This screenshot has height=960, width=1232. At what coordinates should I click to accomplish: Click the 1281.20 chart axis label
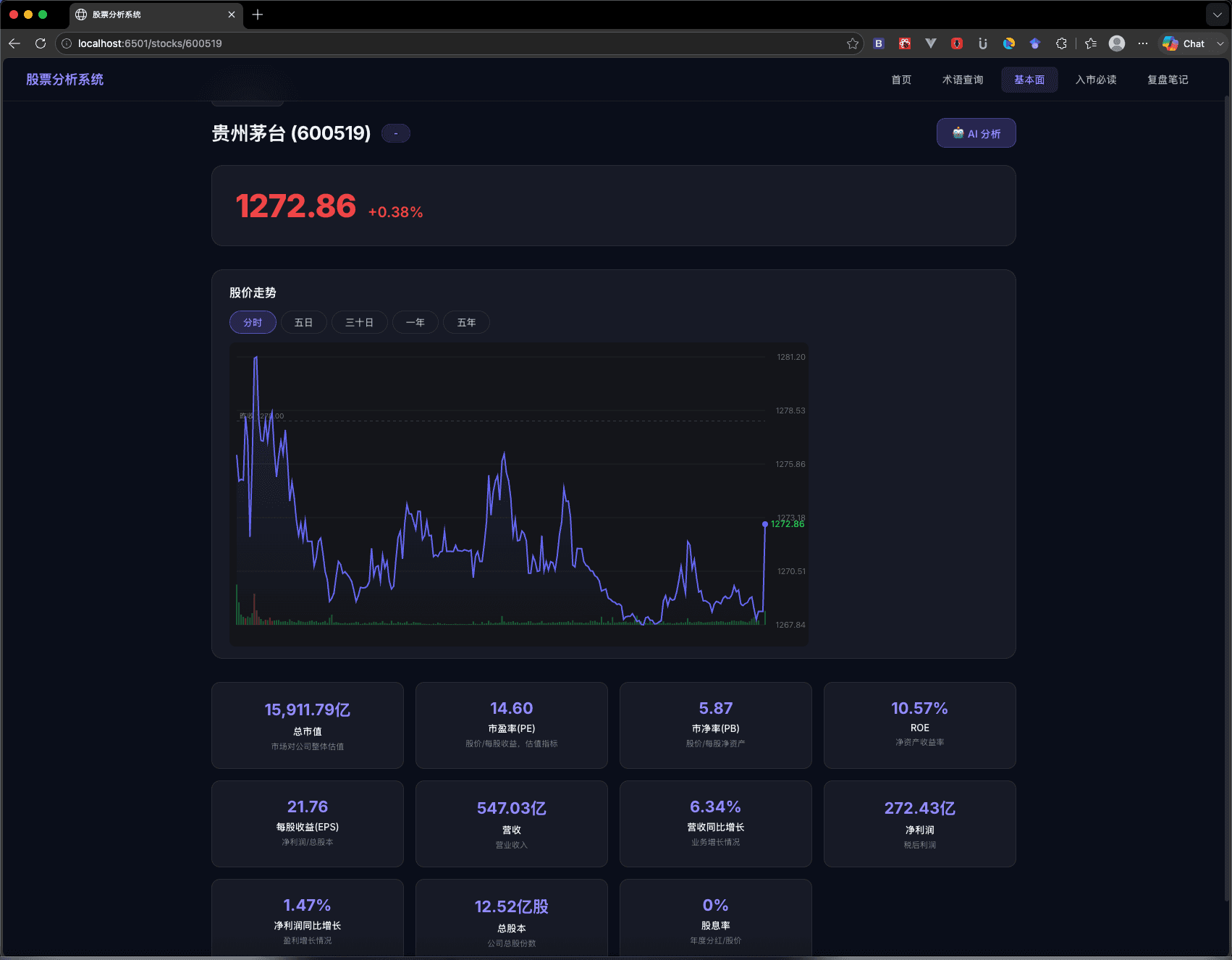(x=791, y=357)
